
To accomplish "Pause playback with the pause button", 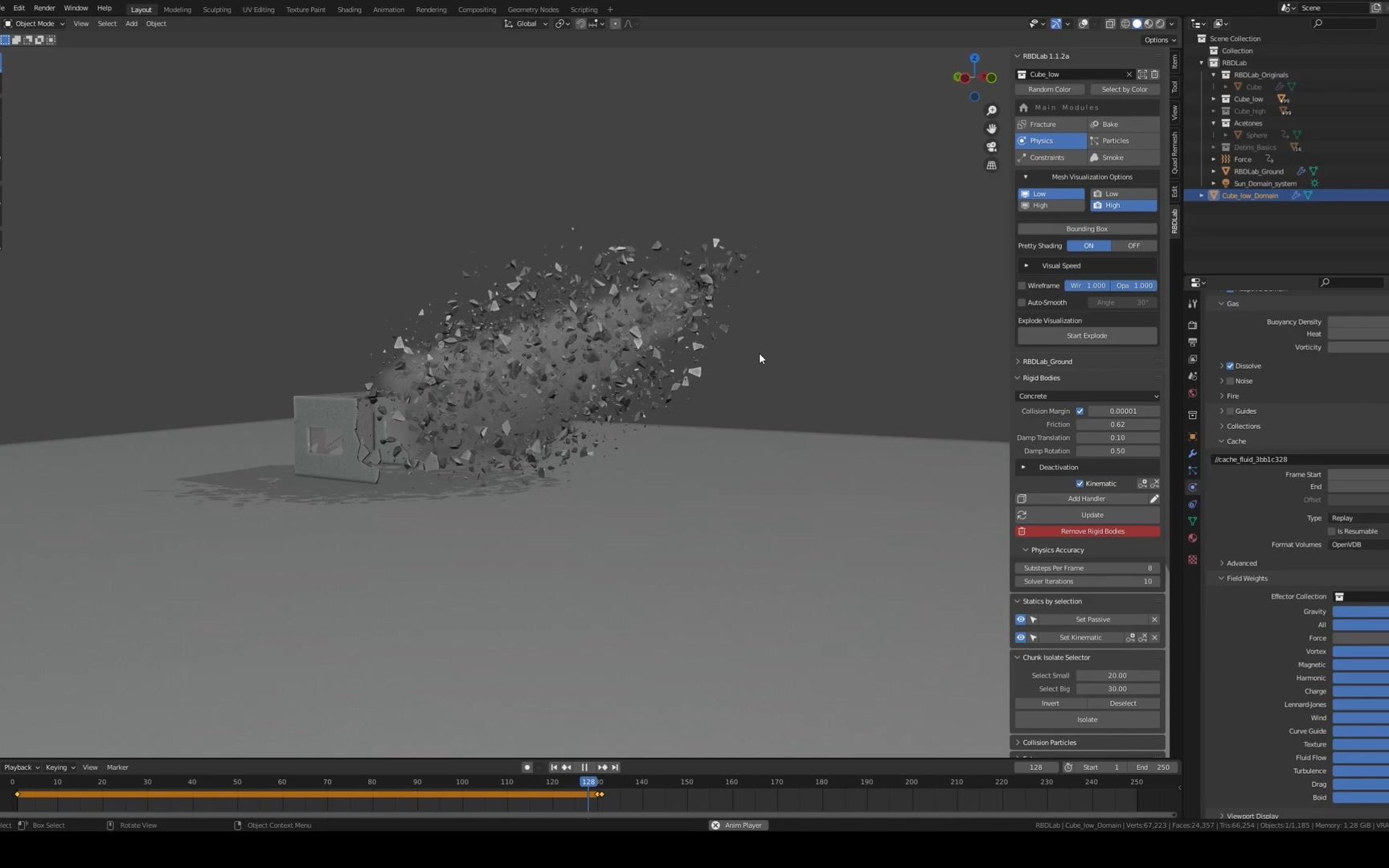I will coord(584,767).
